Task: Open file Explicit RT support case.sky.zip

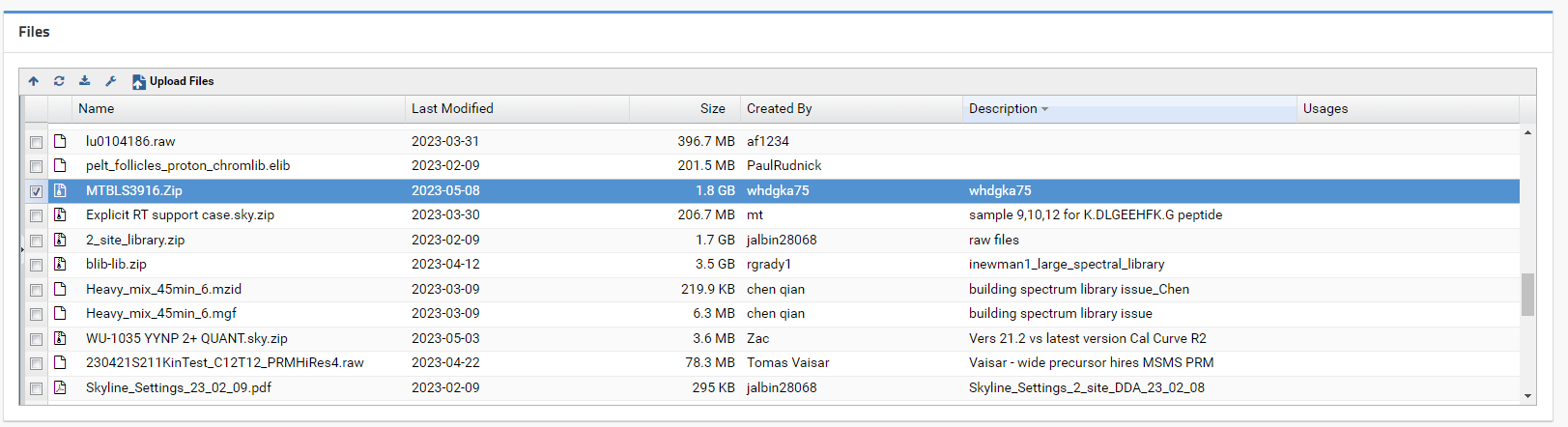Action: coord(180,214)
